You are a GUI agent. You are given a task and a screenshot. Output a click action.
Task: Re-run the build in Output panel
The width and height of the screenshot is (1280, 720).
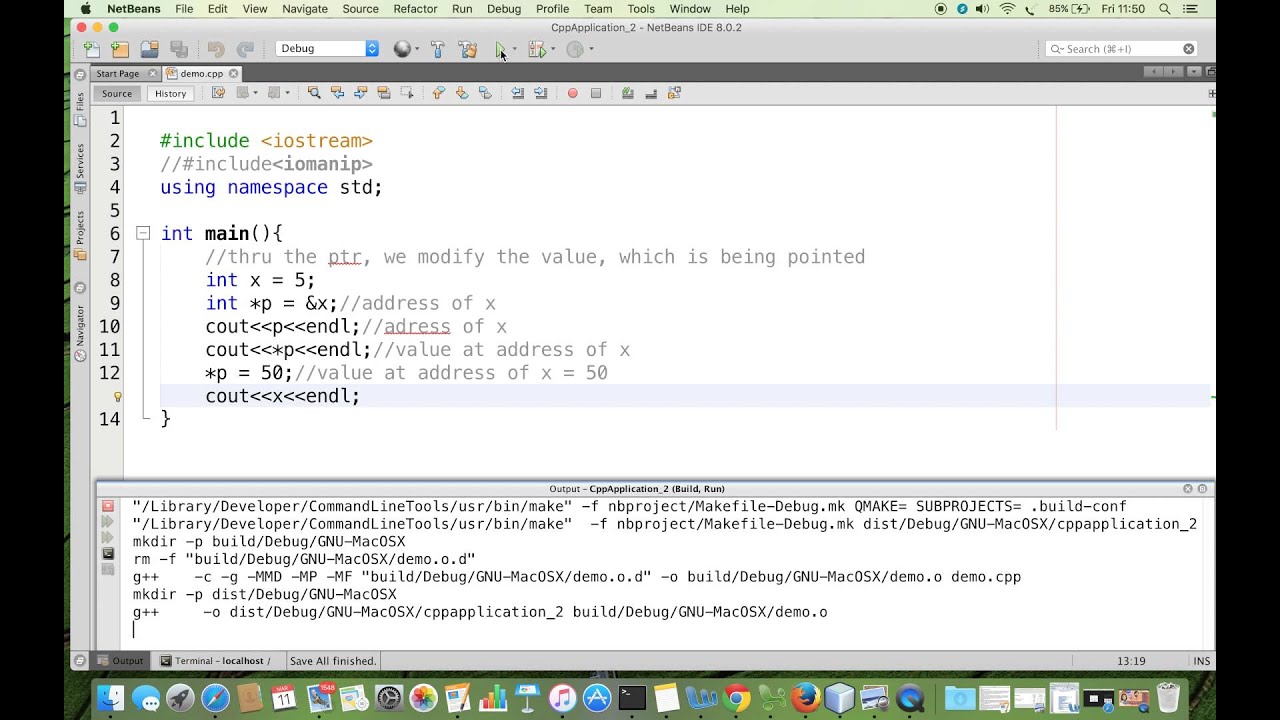point(108,522)
